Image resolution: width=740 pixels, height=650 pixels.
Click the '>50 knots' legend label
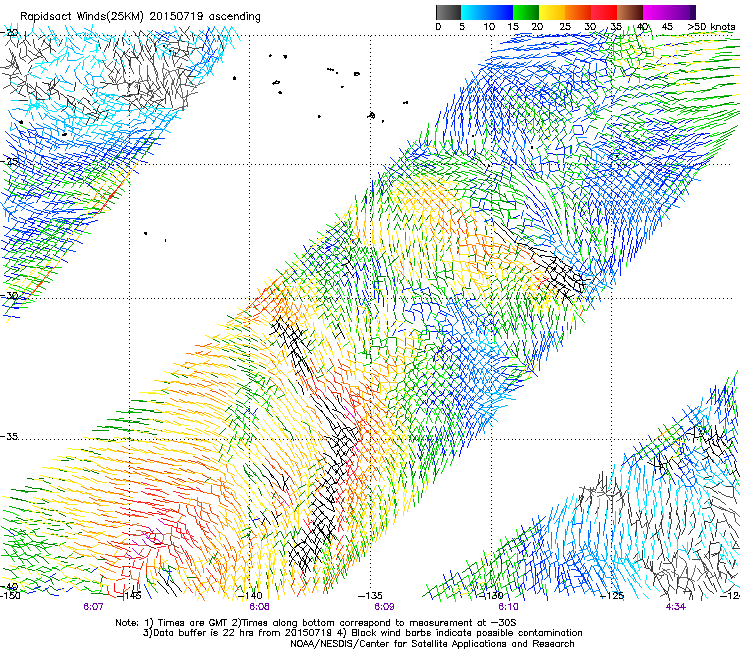711,26
